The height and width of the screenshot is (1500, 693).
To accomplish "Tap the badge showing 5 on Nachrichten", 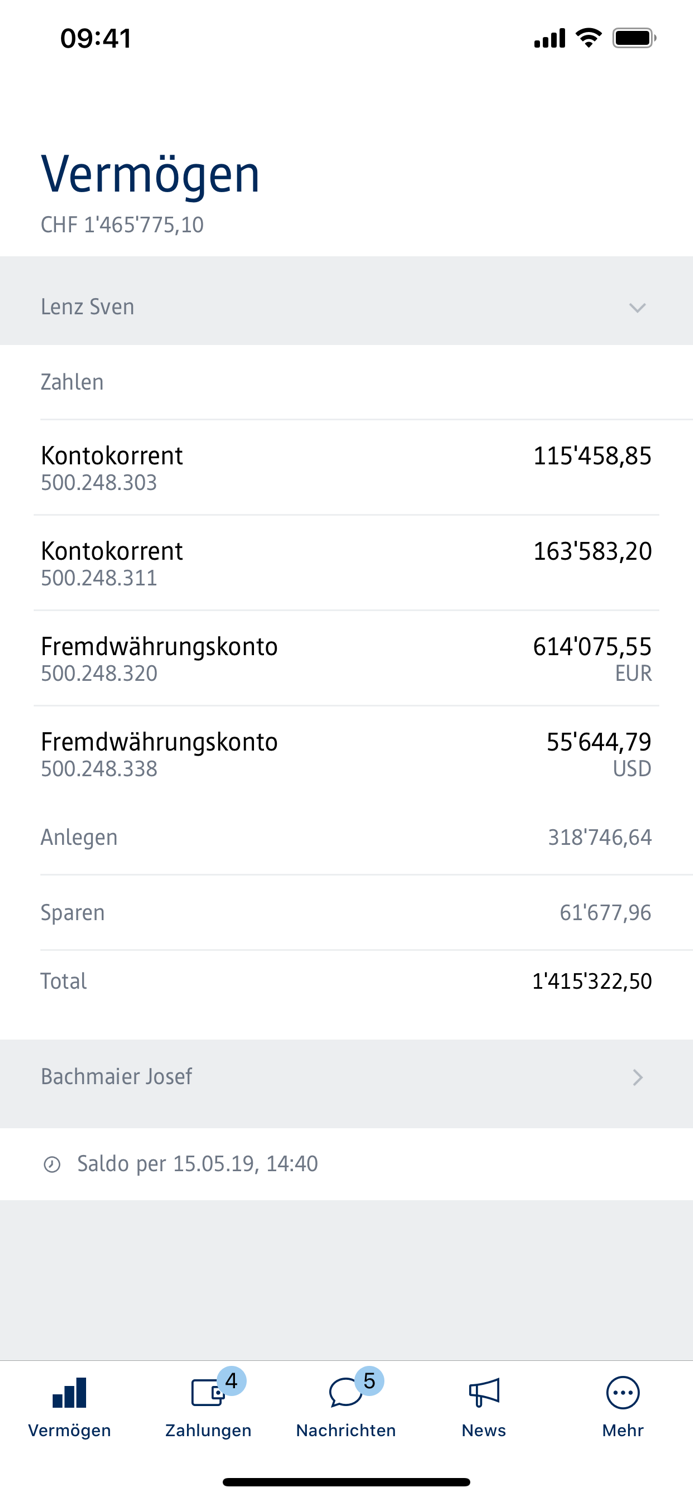I will coord(369,1379).
